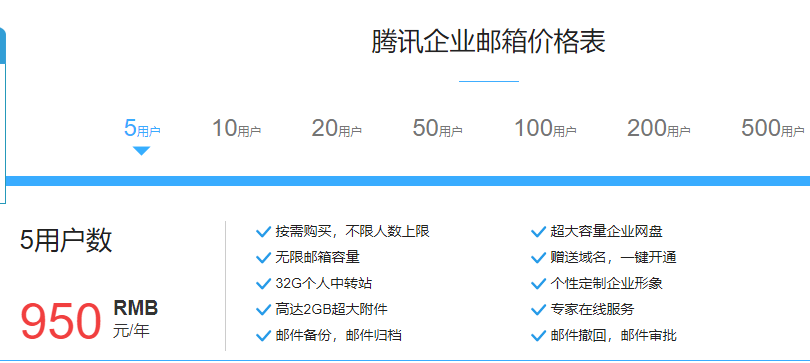810x363 pixels.
Task: Open the 20用户 pricing tab
Action: (x=336, y=128)
